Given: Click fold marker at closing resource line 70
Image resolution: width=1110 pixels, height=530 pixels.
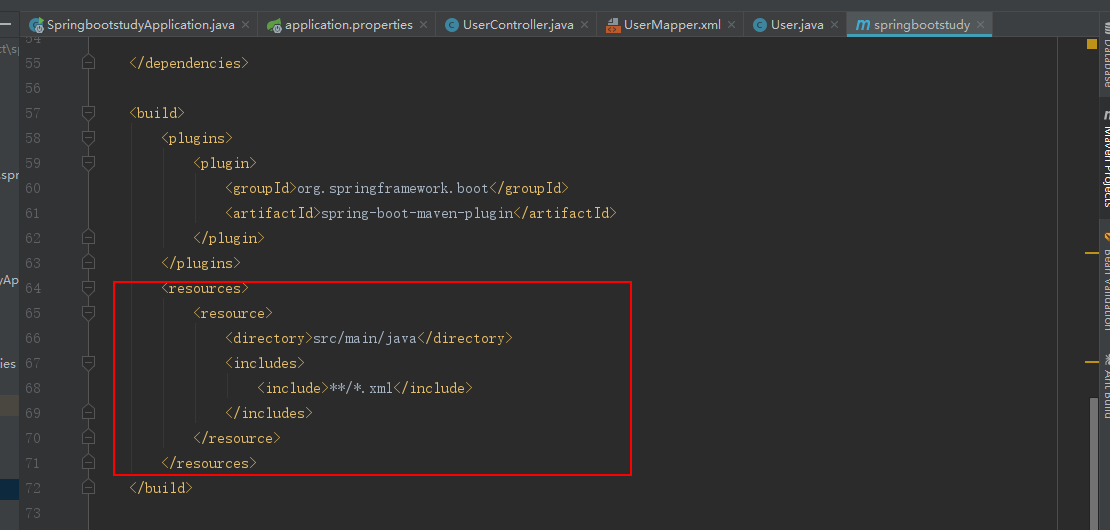Looking at the screenshot, I should click(x=88, y=438).
